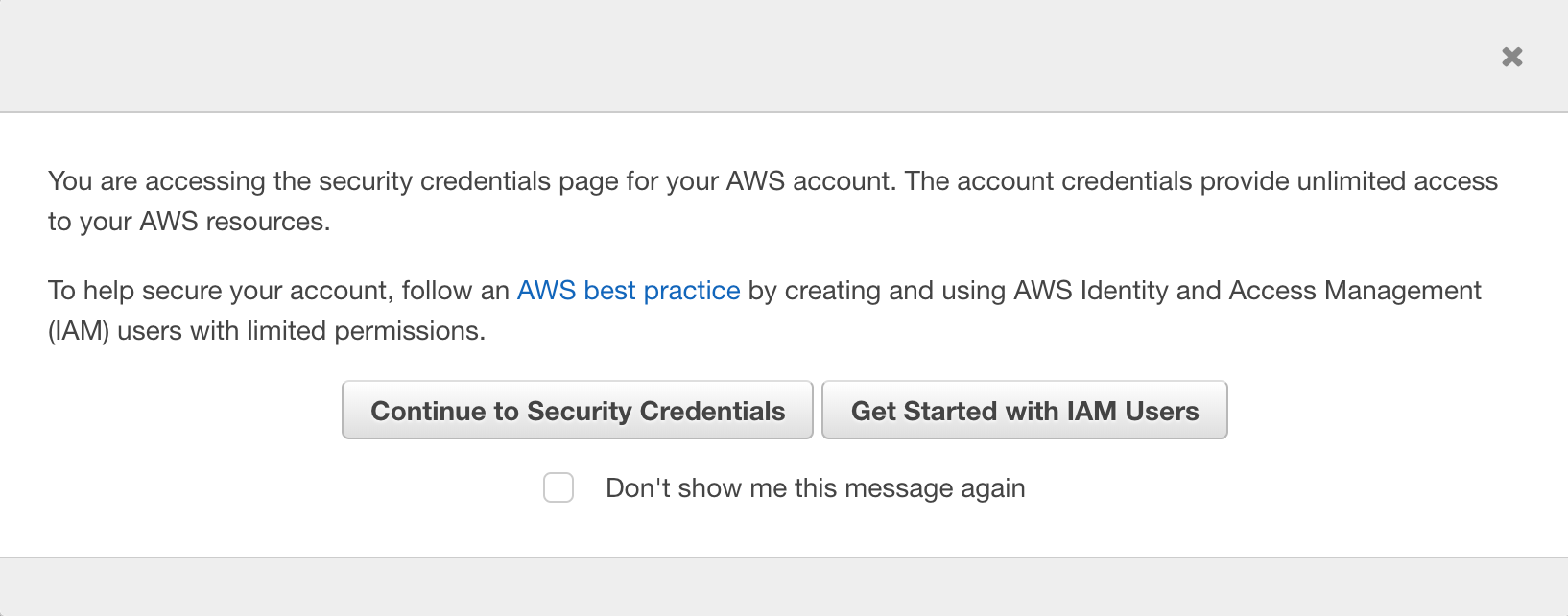Start setting up IAM users
The height and width of the screenshot is (616, 1568).
1025,411
